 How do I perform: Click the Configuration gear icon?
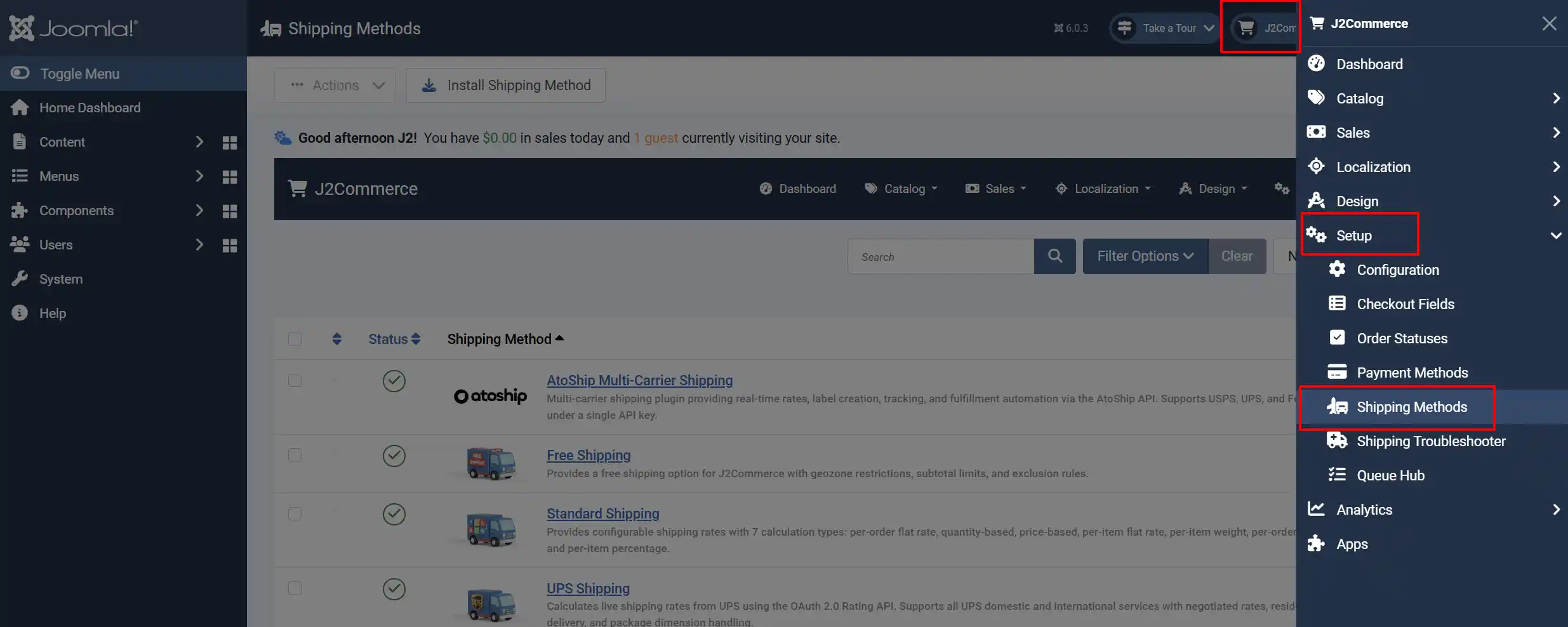1337,269
